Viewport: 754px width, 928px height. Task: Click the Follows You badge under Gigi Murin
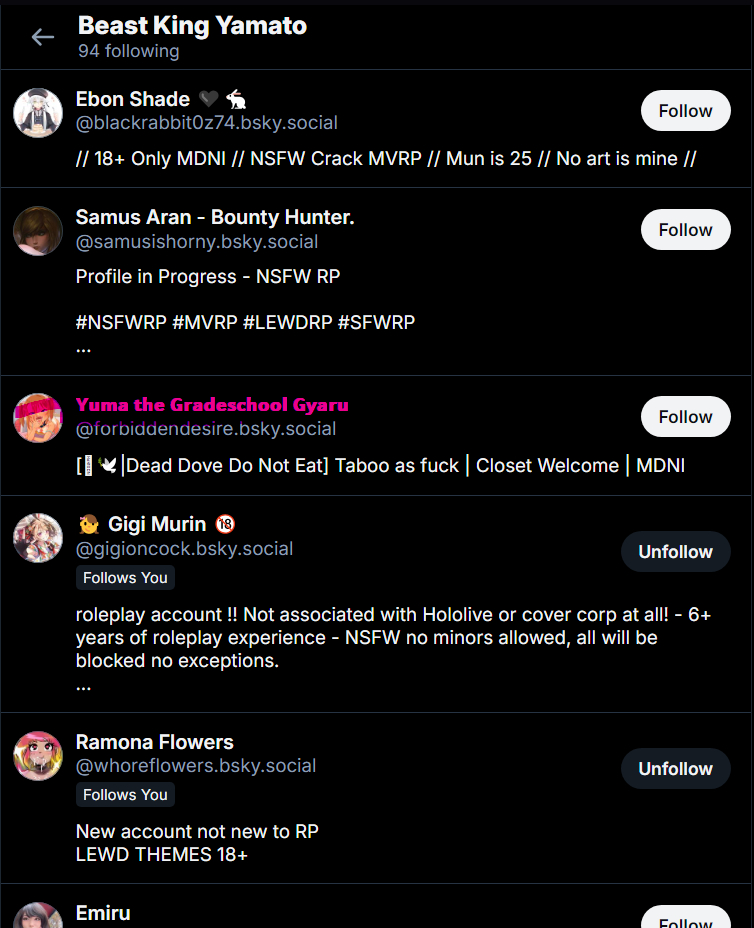125,578
